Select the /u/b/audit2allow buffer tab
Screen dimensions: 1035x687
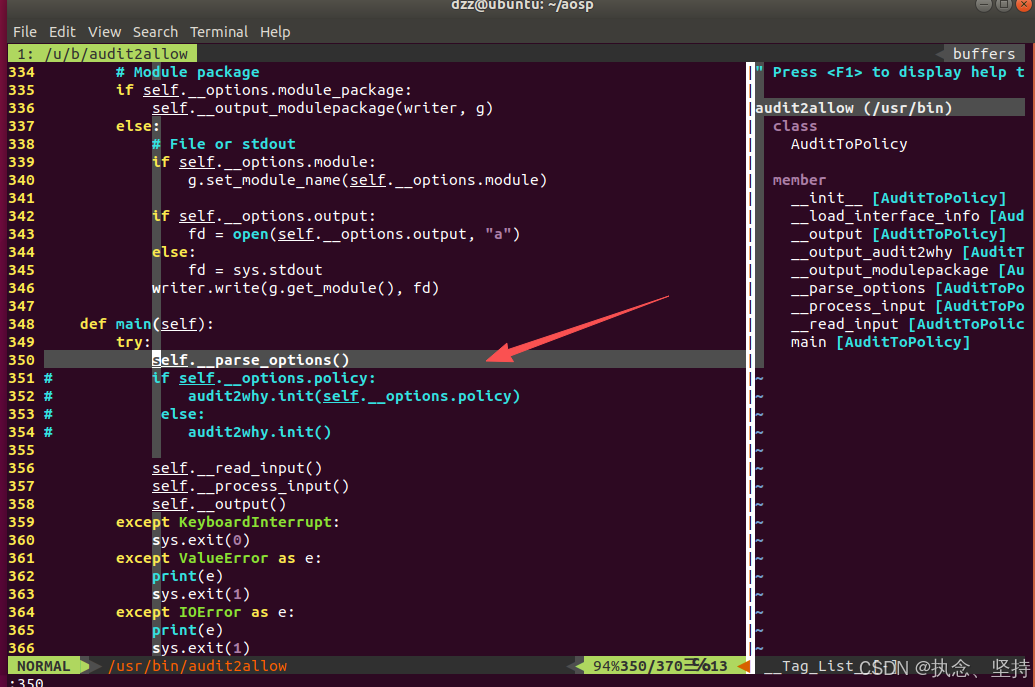click(x=102, y=53)
